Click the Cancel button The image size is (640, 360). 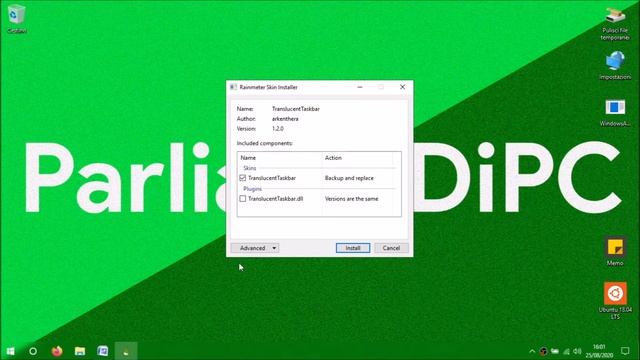[391, 248]
